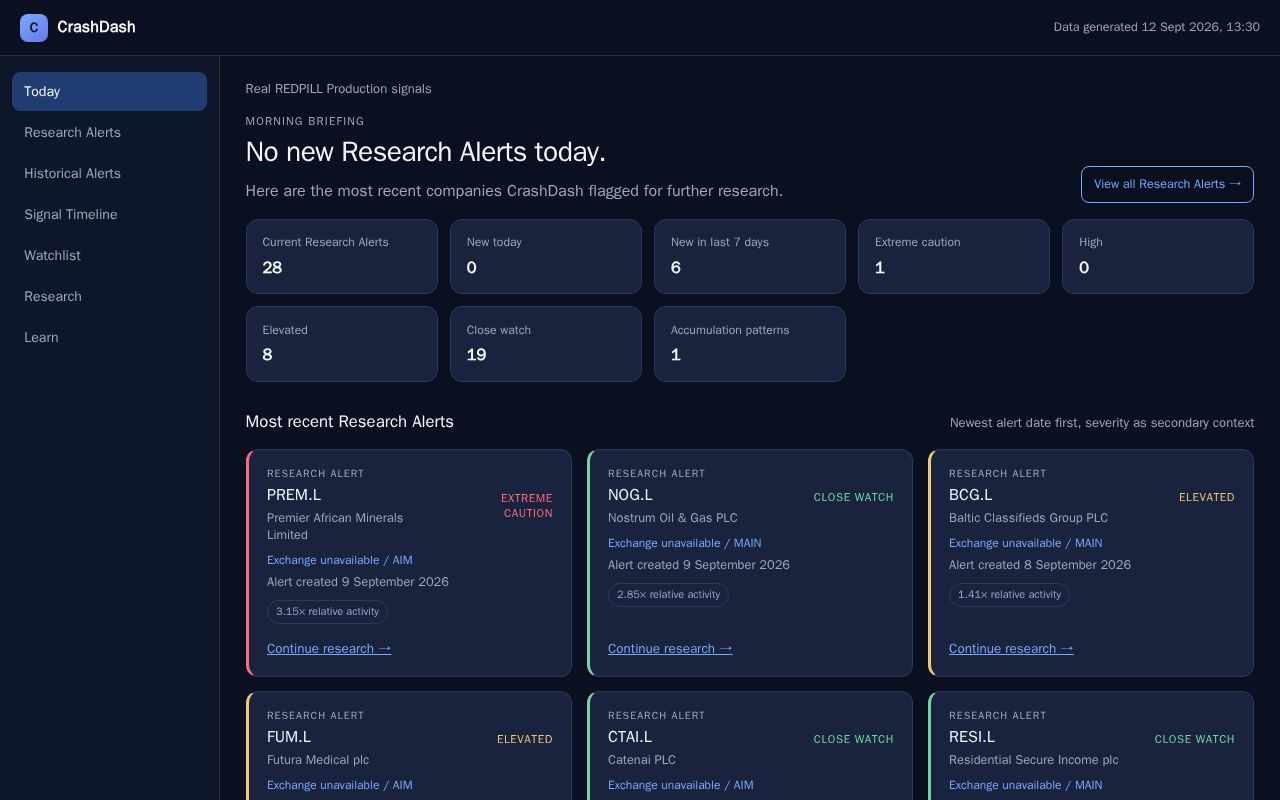Click Nostrum Oil & Gas PLC name
The height and width of the screenshot is (800, 1280).
tap(673, 518)
